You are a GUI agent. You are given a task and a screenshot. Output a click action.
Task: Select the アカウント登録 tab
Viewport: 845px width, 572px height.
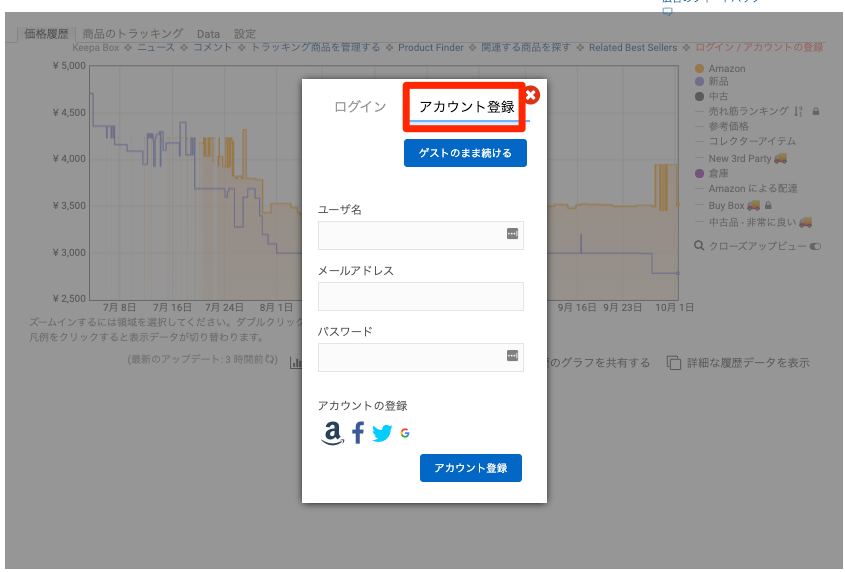(x=467, y=107)
